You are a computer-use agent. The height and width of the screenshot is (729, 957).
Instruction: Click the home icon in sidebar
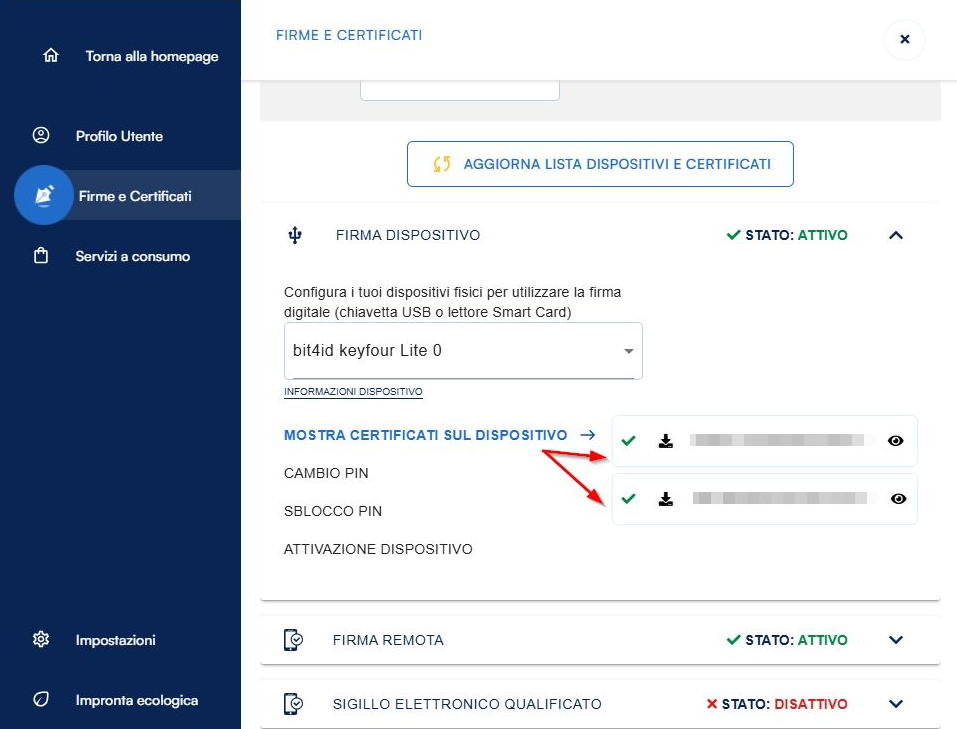coord(51,56)
